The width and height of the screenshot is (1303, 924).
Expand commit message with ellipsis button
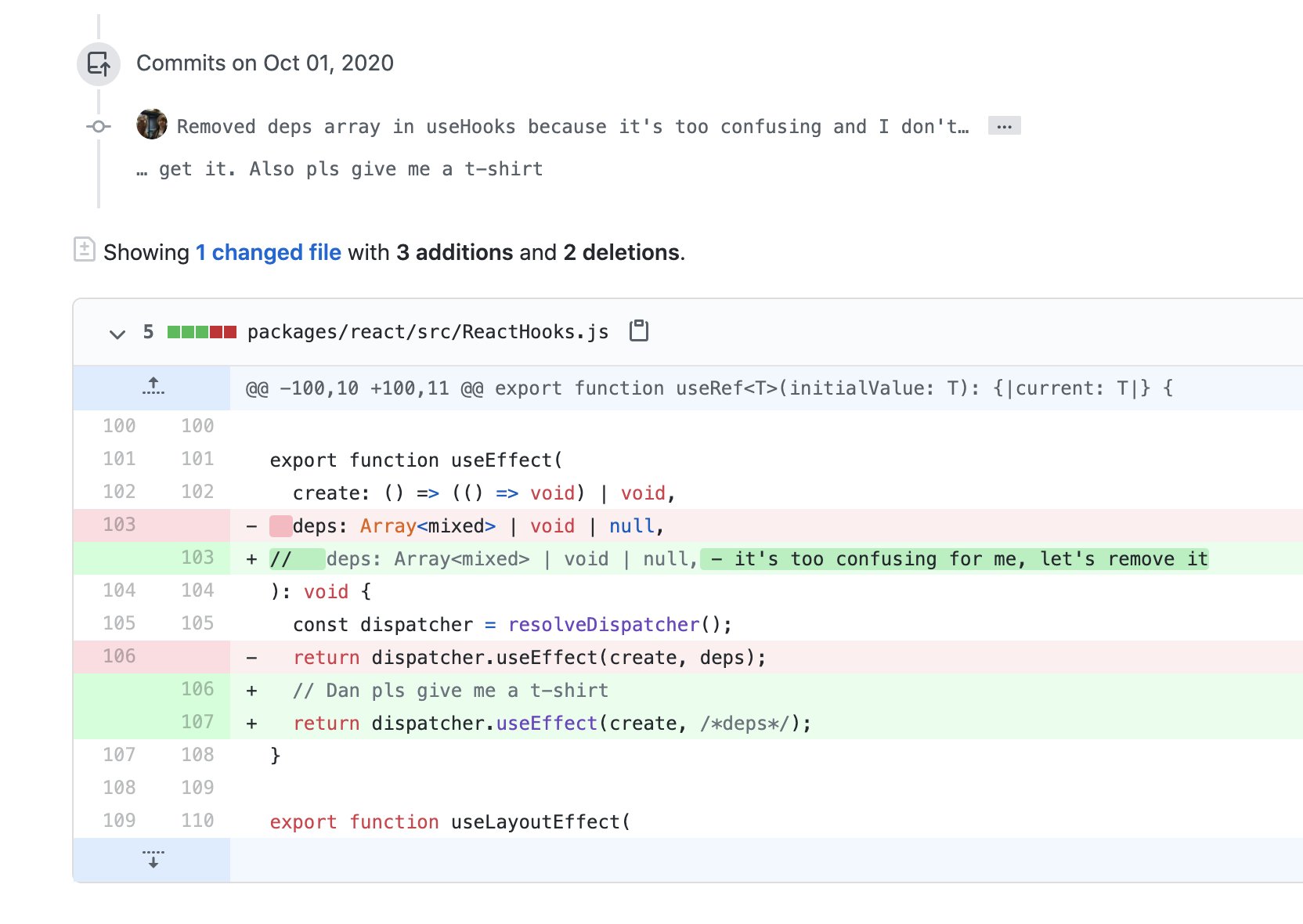[x=1004, y=126]
